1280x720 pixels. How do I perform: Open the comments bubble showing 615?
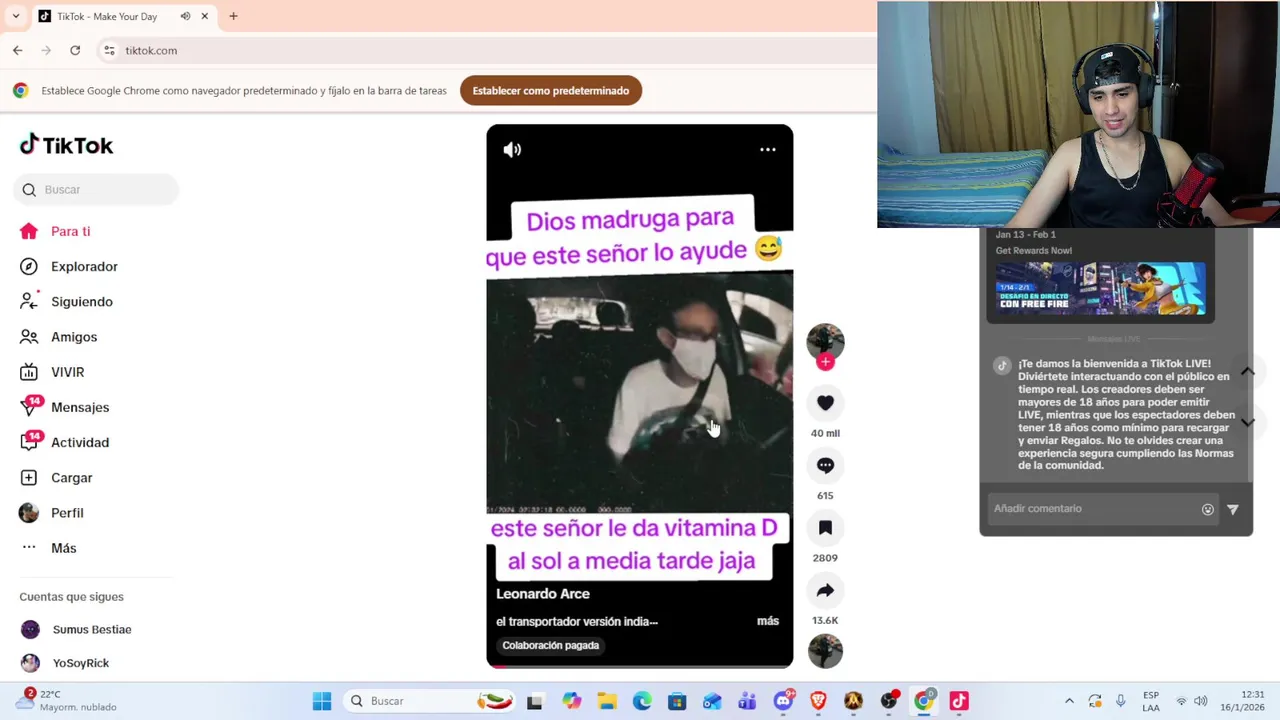click(825, 465)
